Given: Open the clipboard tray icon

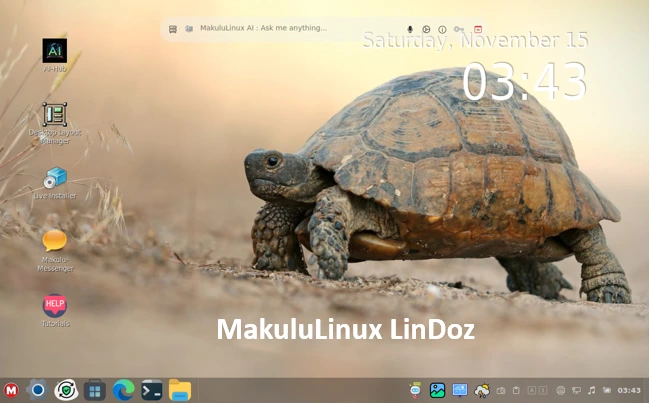Looking at the screenshot, I should point(516,390).
